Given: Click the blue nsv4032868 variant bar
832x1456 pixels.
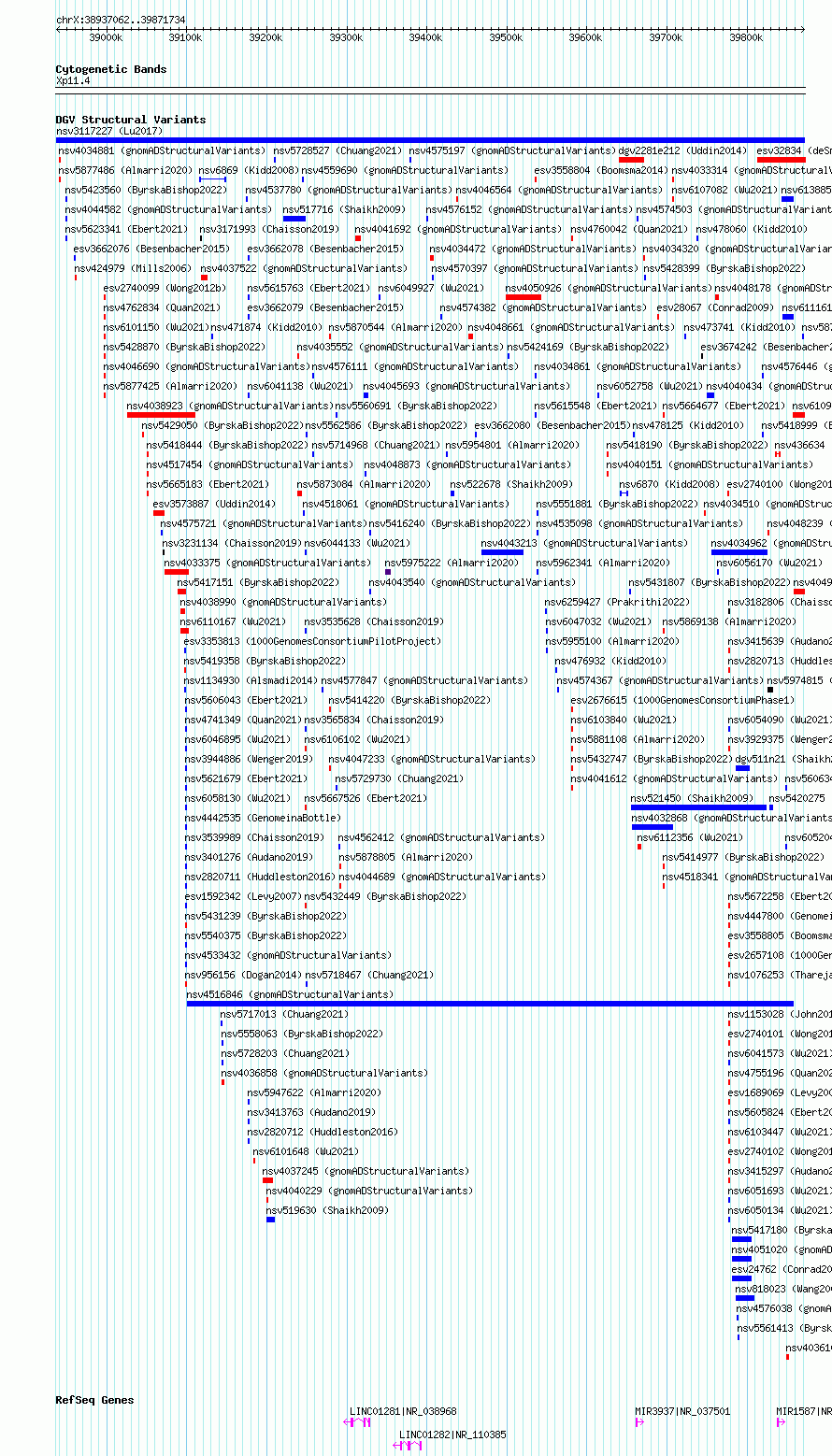Looking at the screenshot, I should pyautogui.click(x=652, y=827).
